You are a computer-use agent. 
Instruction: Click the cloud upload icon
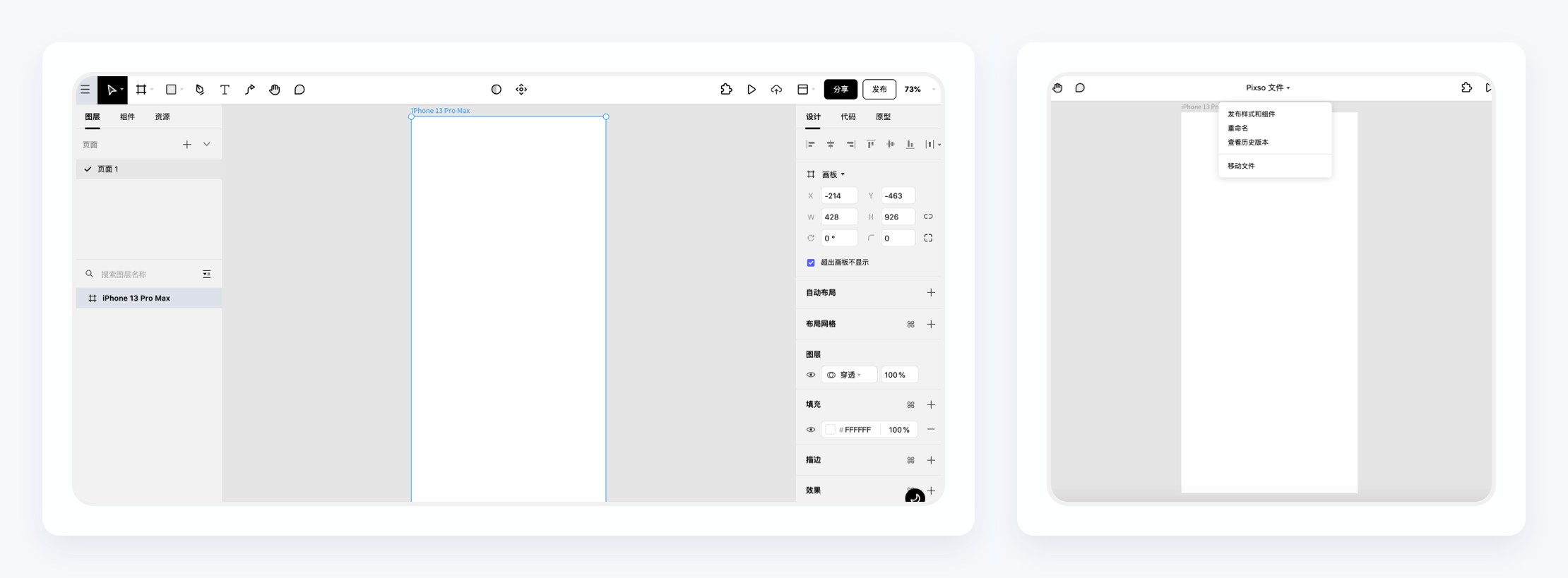pyautogui.click(x=776, y=90)
